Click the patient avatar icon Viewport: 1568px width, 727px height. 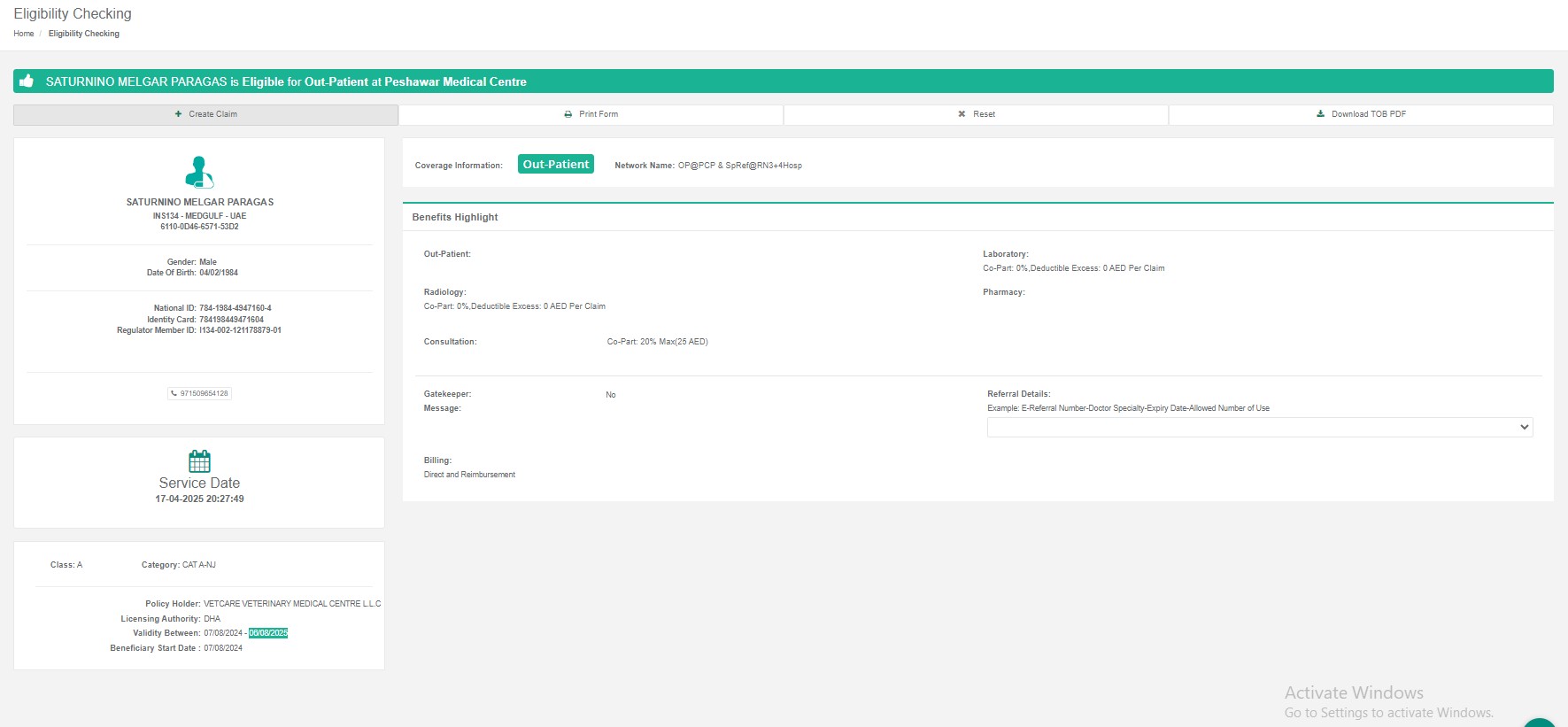(199, 172)
